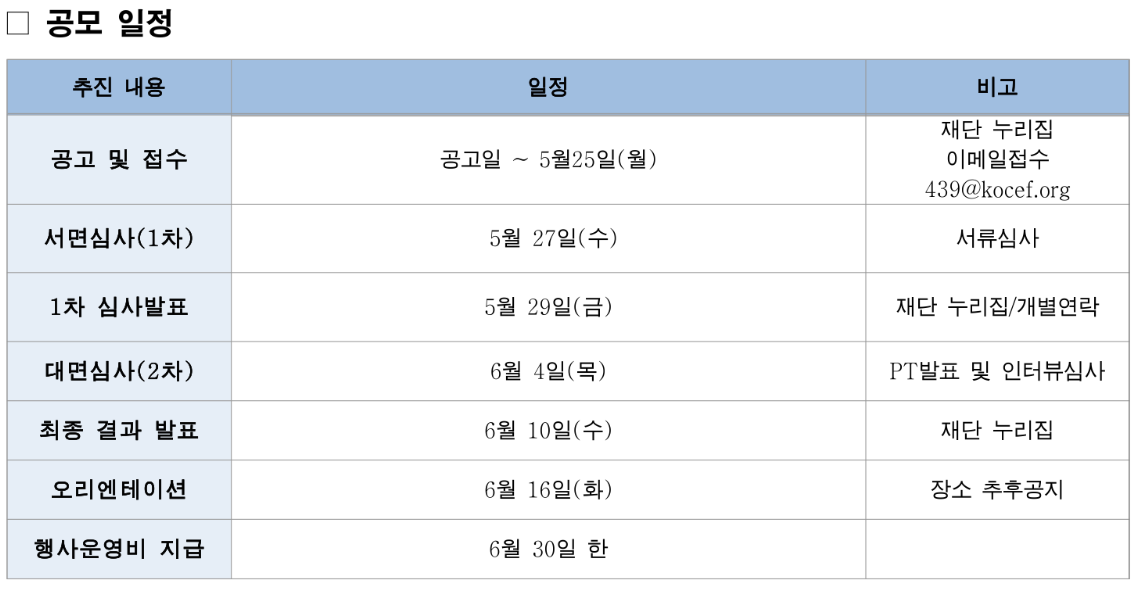1141x590 pixels.
Task: Click the 공고 및 접수 row label
Action: coord(119,159)
